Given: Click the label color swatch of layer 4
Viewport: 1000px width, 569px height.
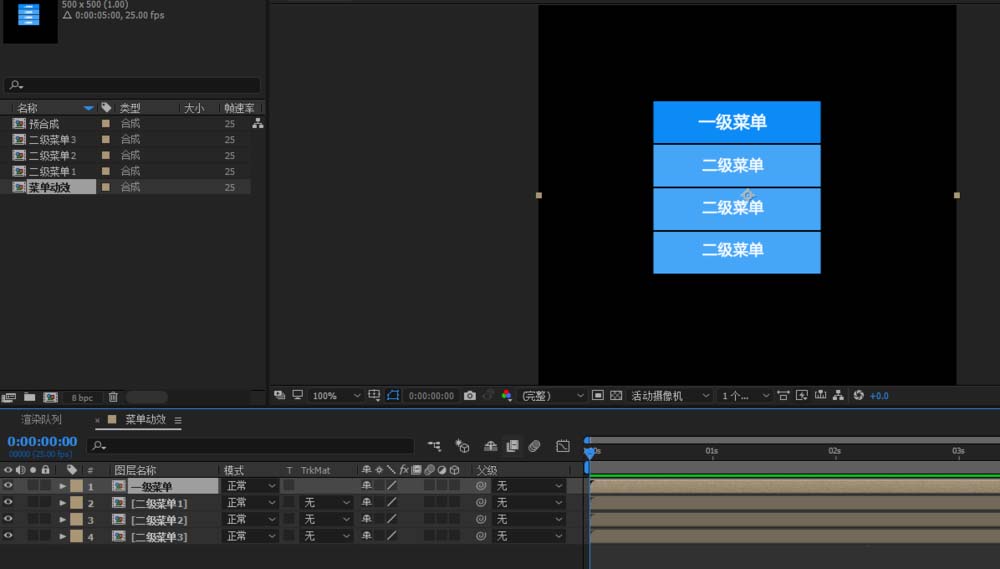Looking at the screenshot, I should (77, 536).
